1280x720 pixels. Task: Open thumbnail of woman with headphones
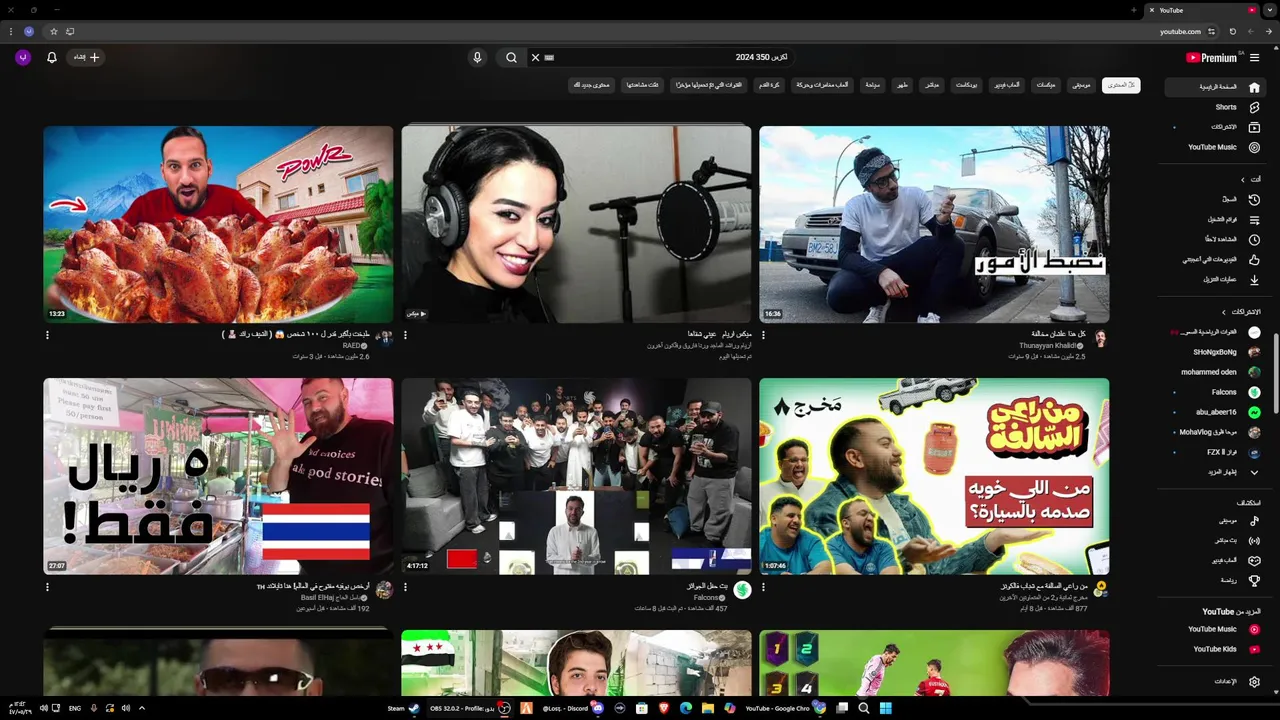click(x=576, y=224)
